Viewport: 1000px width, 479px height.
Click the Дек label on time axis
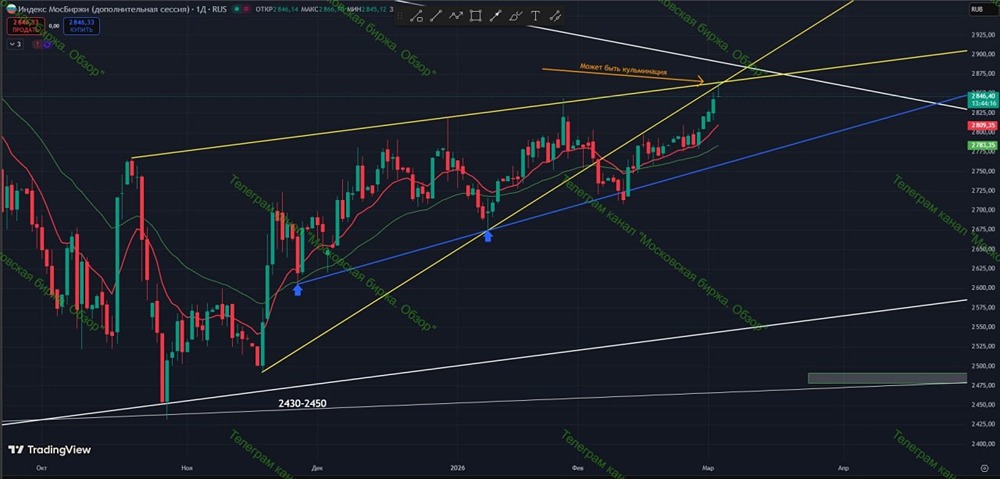pos(317,468)
